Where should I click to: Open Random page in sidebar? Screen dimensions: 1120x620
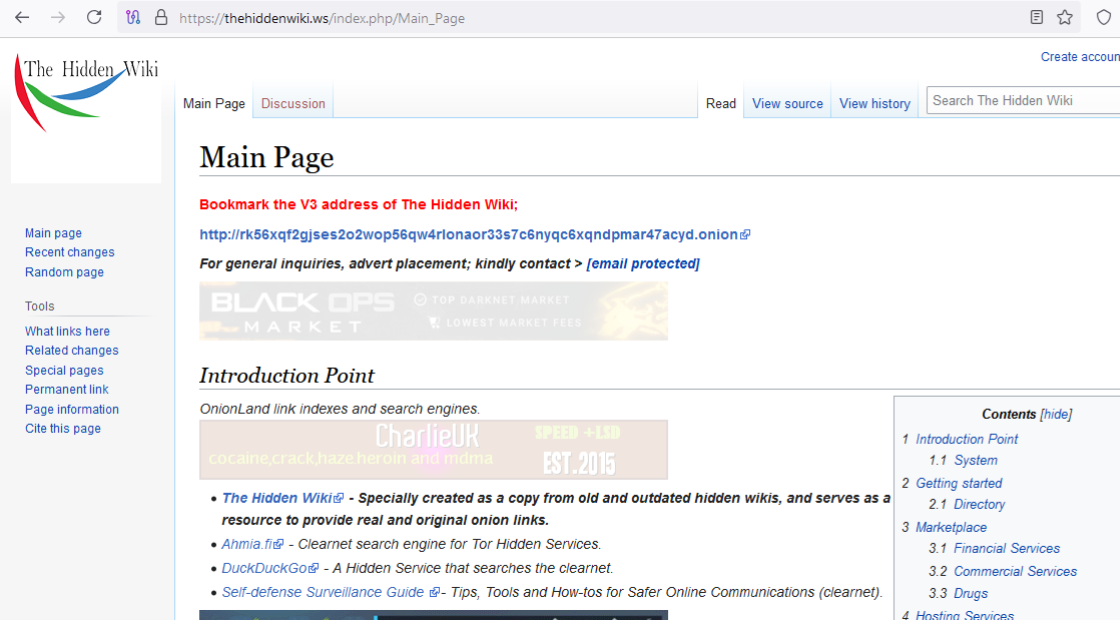(64, 272)
